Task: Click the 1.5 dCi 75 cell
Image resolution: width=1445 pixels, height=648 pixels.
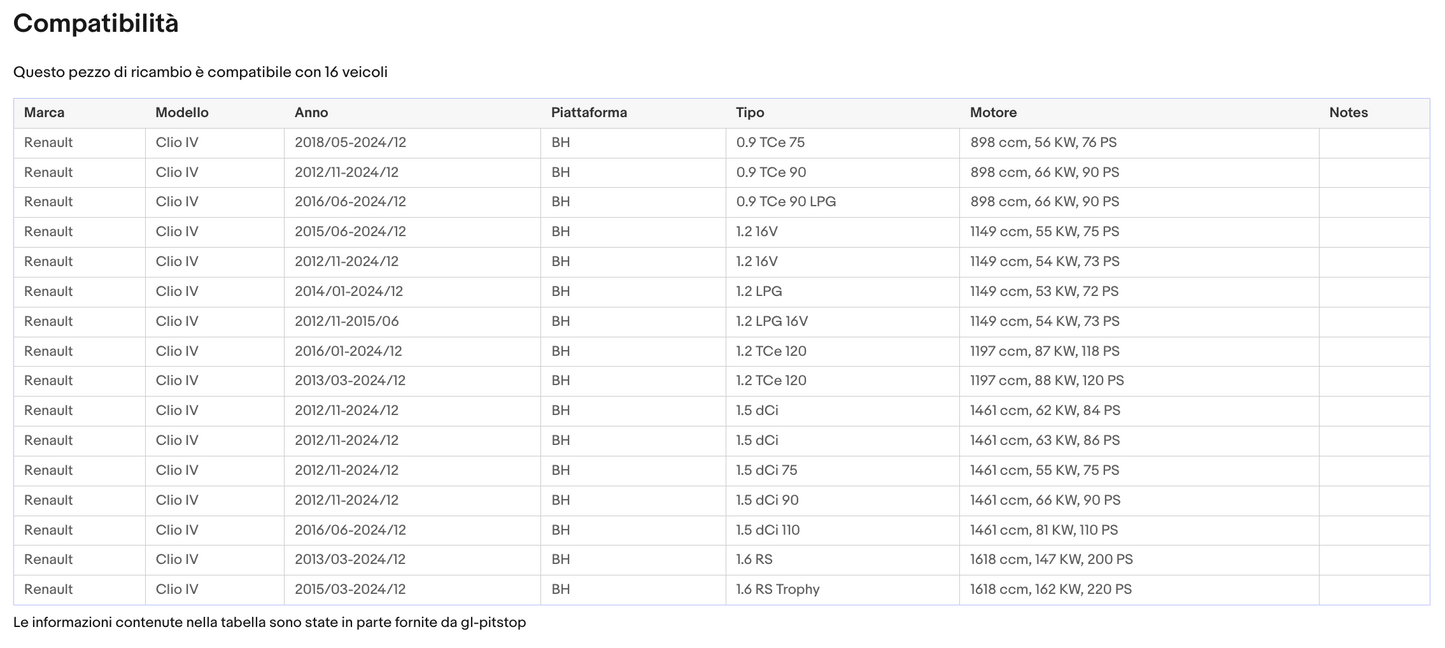Action: pos(767,470)
